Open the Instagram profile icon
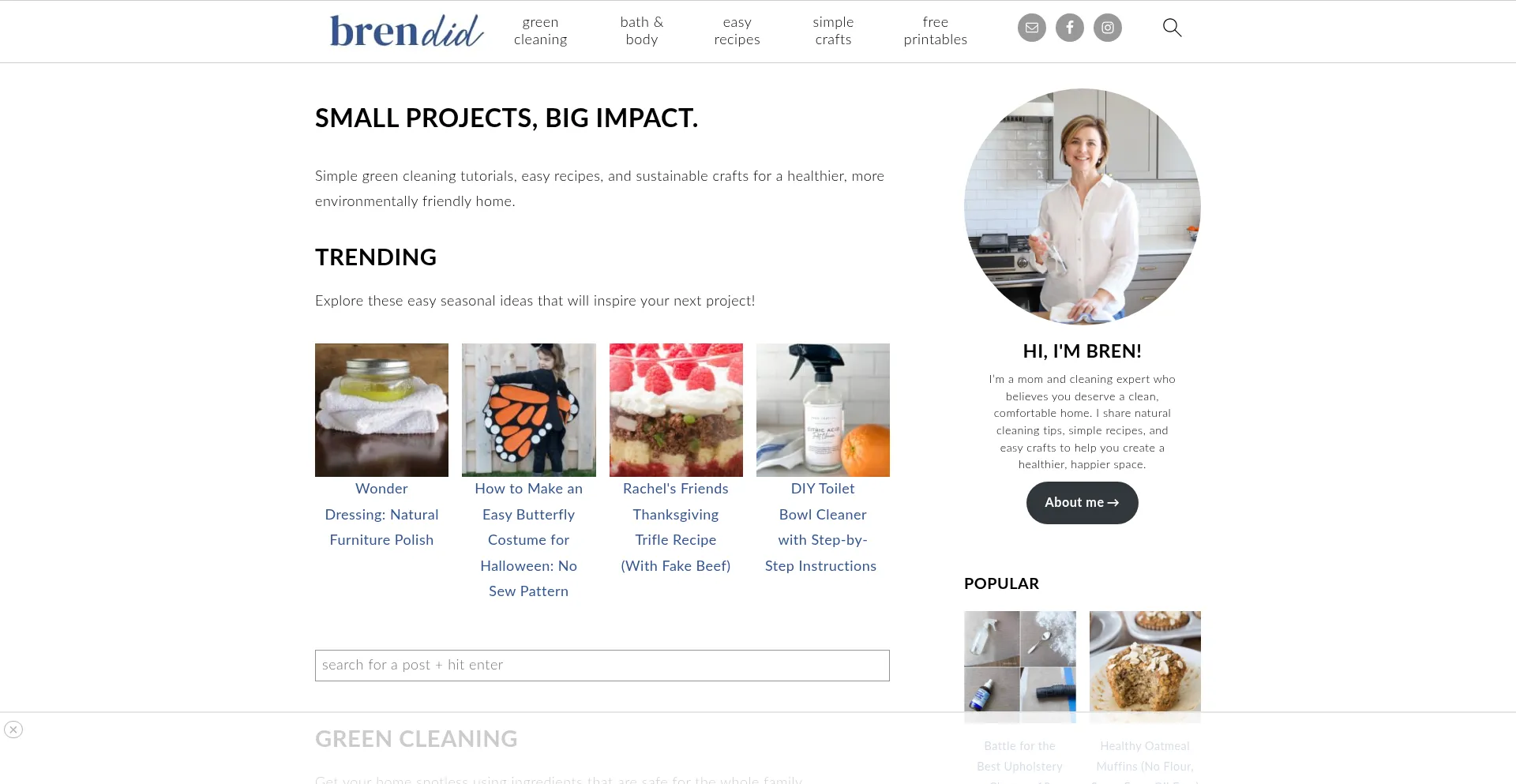Screen dimensions: 1516x784 pyautogui.click(x=1108, y=28)
